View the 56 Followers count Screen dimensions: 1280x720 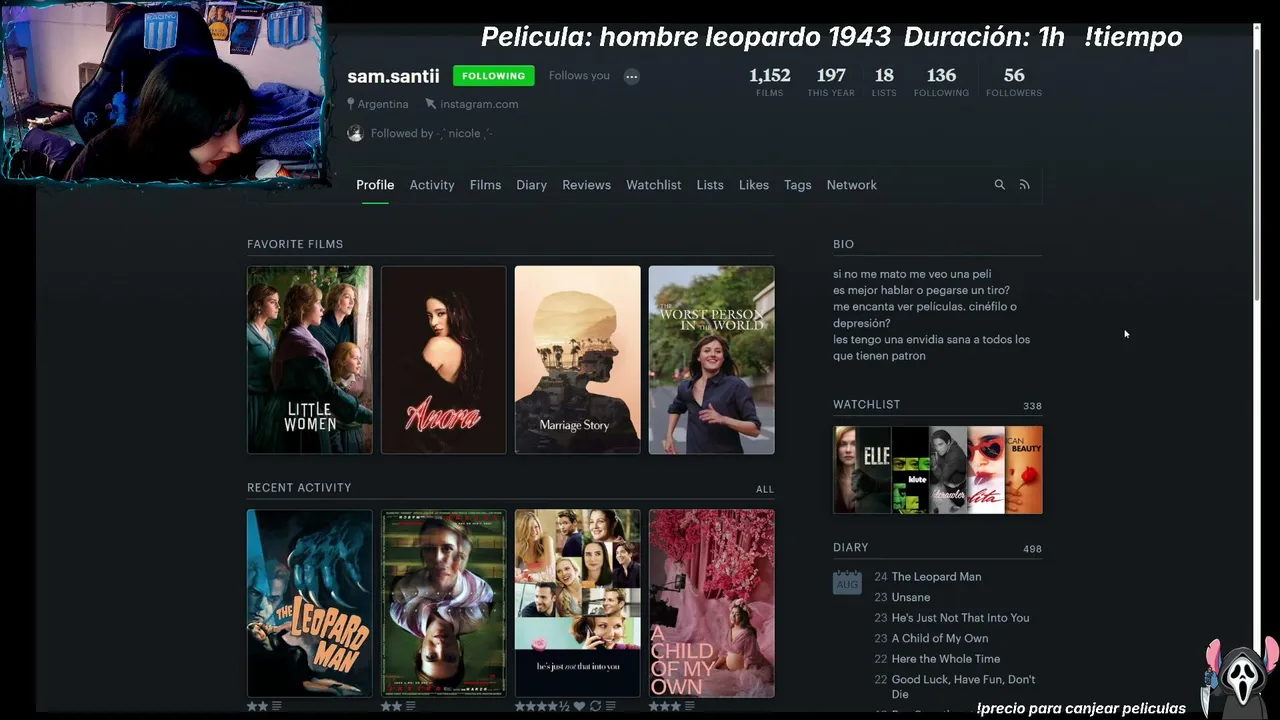tap(1014, 81)
